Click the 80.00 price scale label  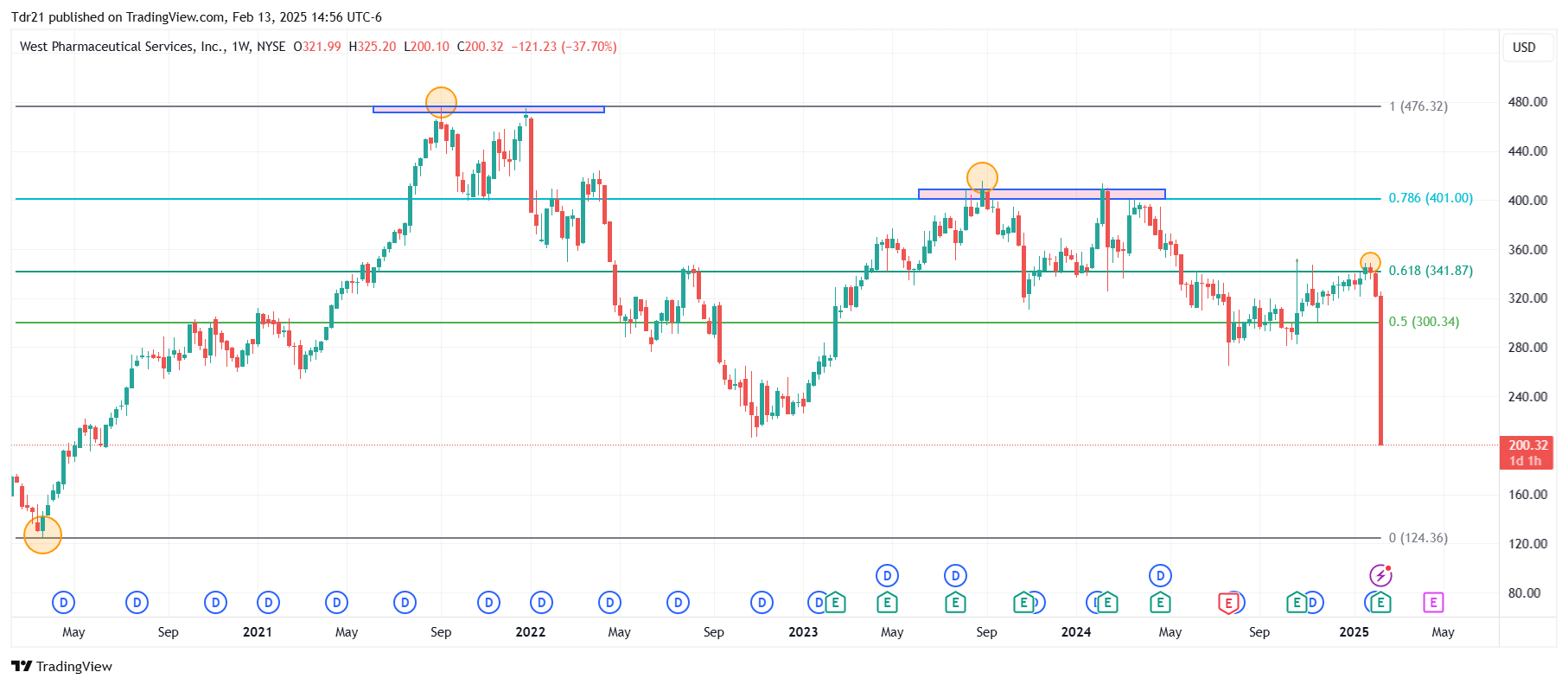pos(1524,593)
